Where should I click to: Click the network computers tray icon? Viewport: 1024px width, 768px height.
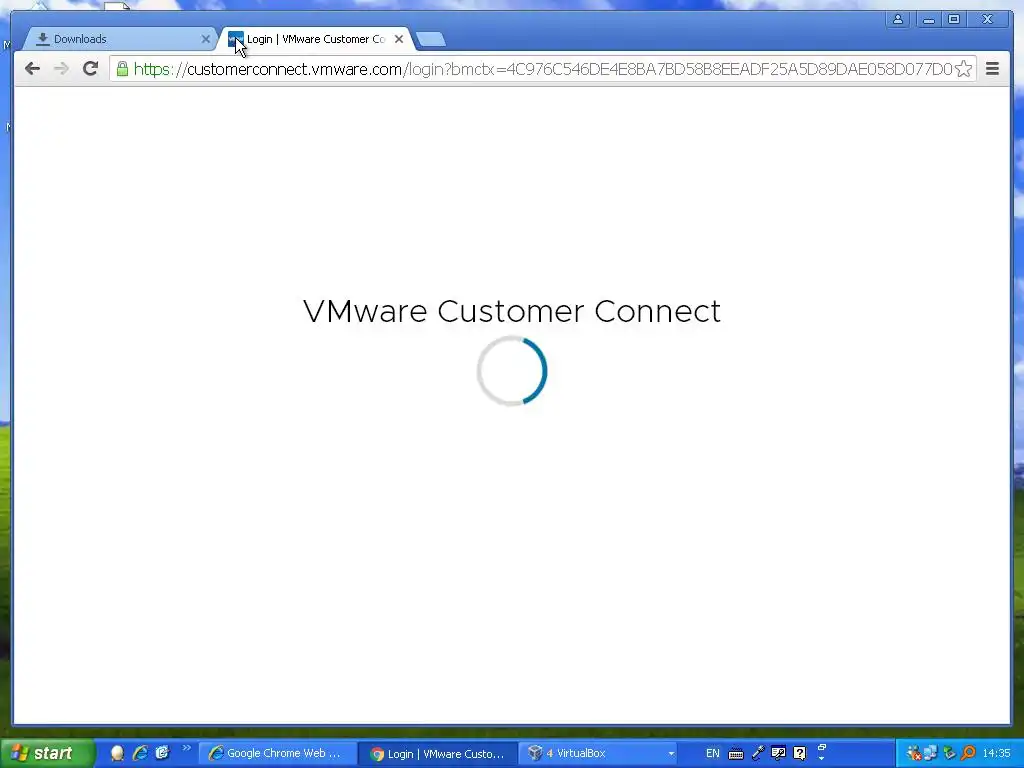click(x=931, y=753)
